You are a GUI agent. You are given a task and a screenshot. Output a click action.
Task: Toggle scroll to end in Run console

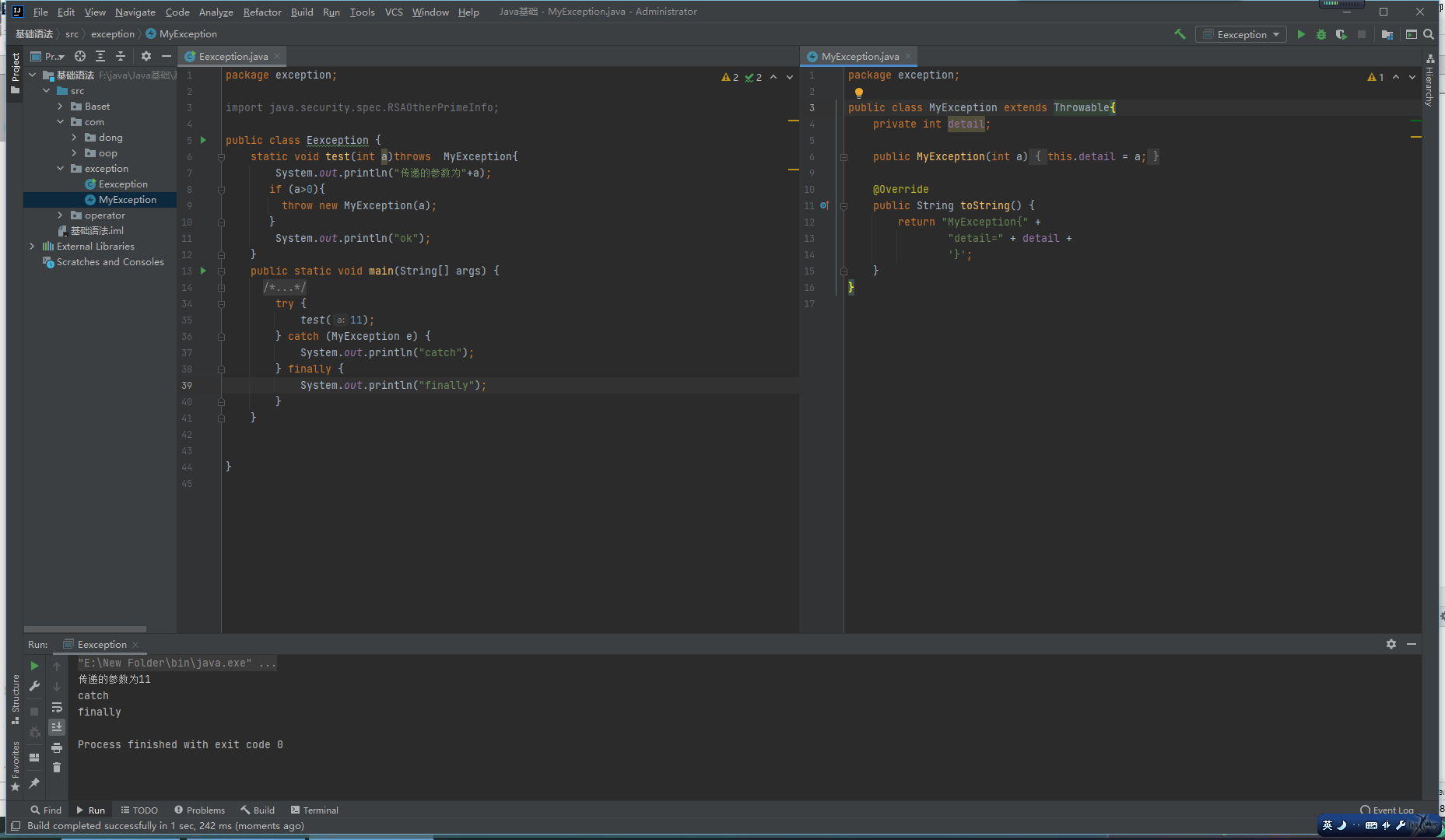point(57,727)
